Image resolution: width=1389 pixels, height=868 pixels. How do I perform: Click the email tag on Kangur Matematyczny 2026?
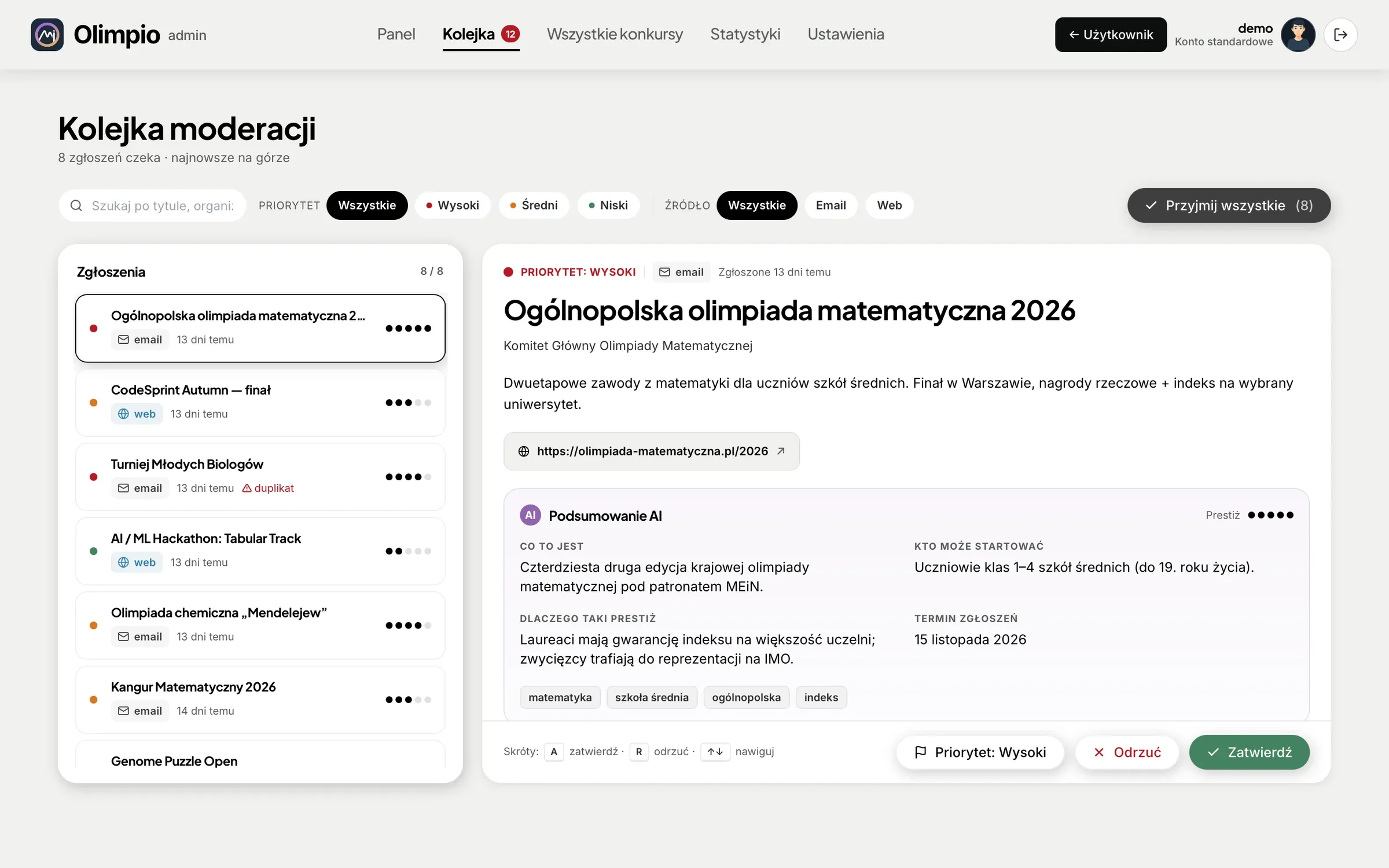click(x=140, y=711)
